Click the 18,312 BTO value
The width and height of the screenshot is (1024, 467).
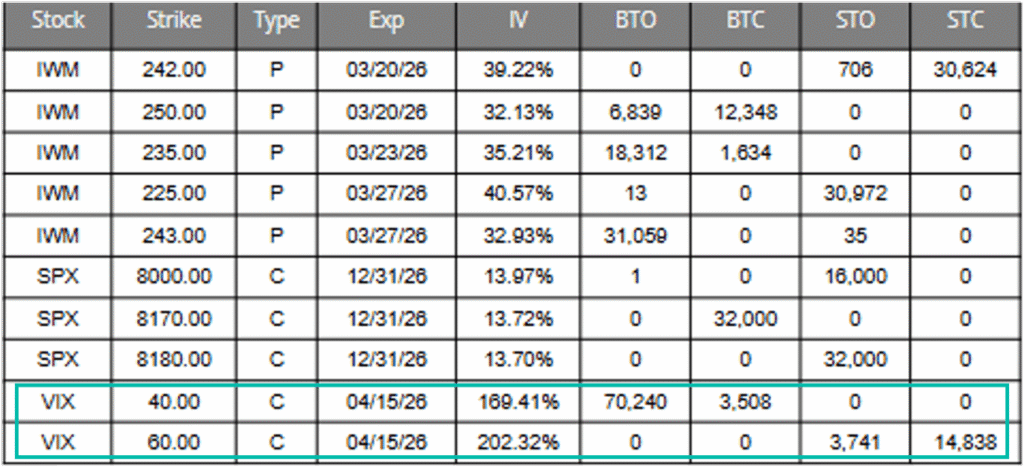[635, 152]
